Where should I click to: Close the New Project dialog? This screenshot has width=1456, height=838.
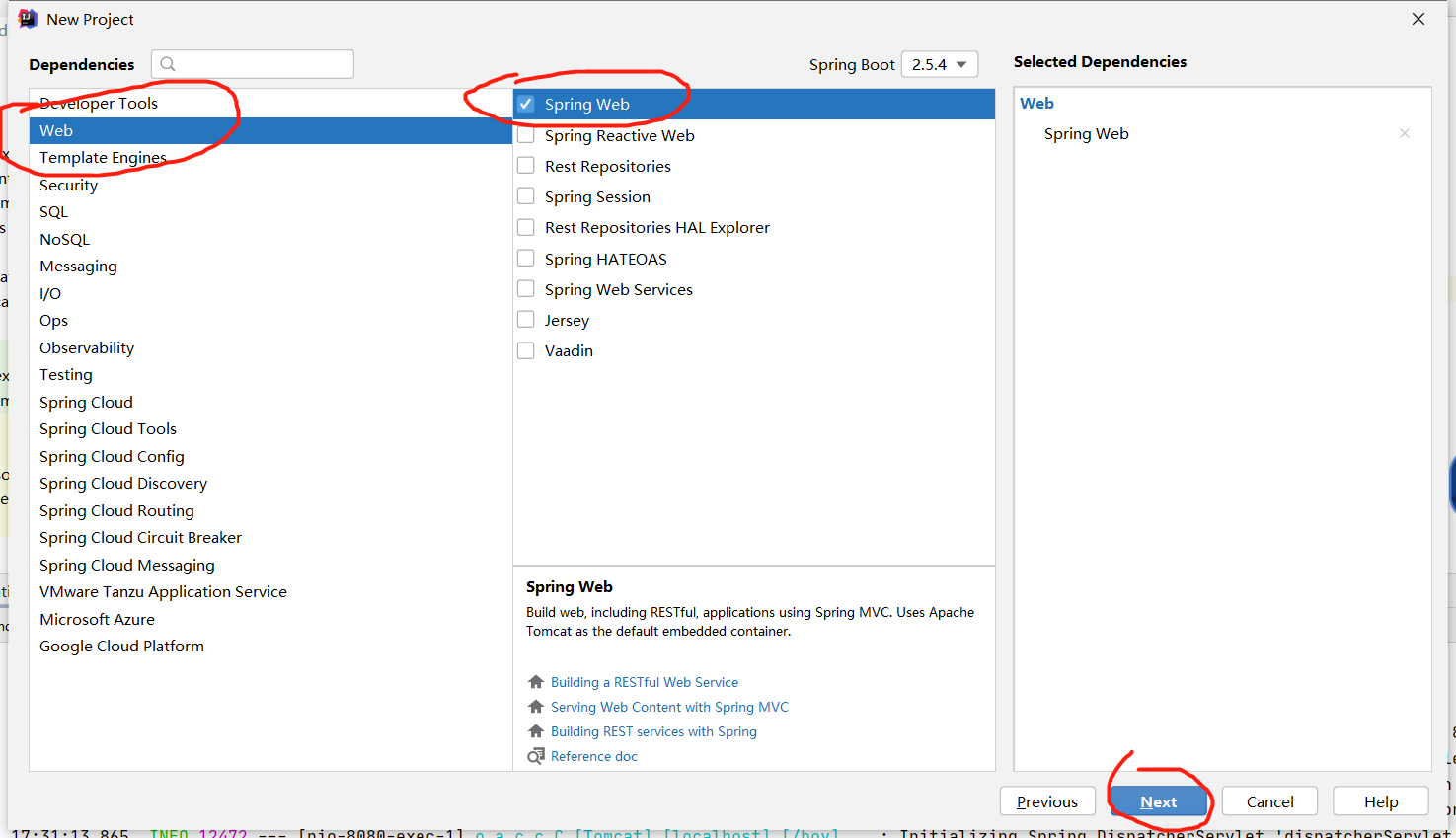point(1418,19)
